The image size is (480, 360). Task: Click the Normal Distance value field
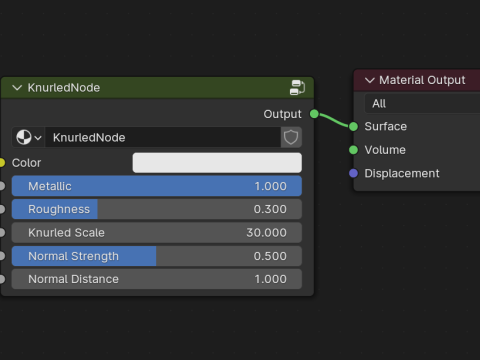[157, 279]
